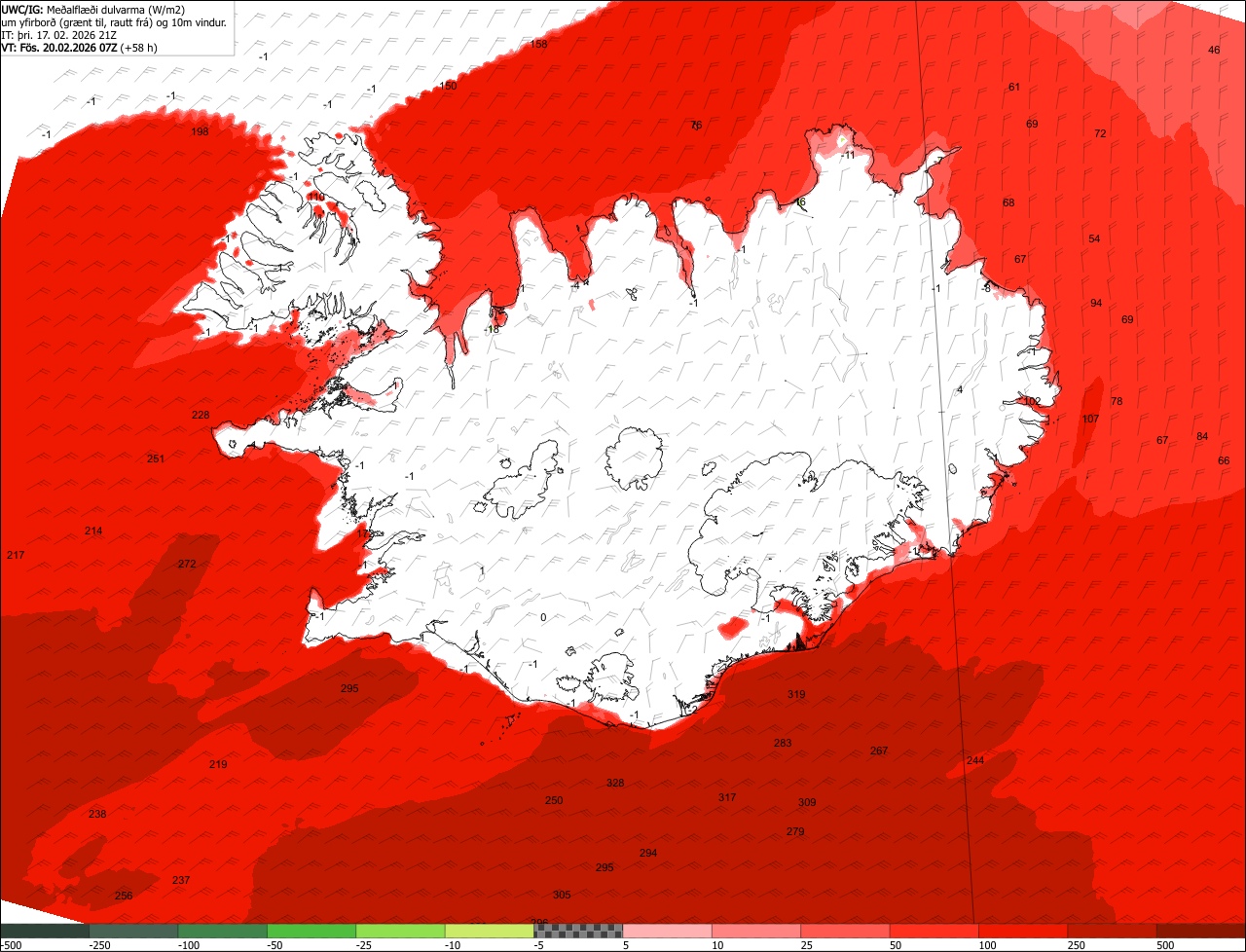
Task: Select the map value 76
Action: click(x=696, y=126)
